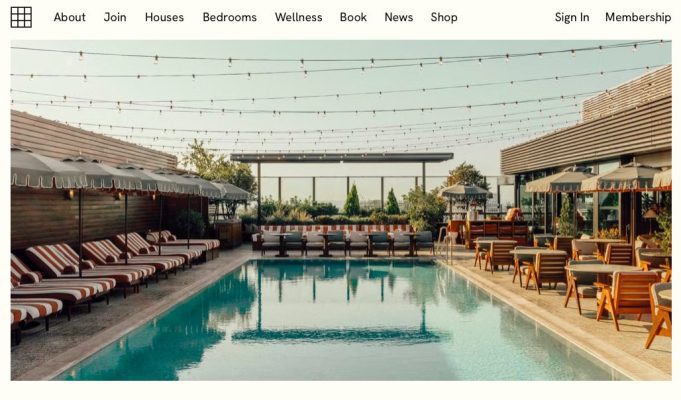Open the News section
This screenshot has height=400, width=681.
pyautogui.click(x=398, y=17)
